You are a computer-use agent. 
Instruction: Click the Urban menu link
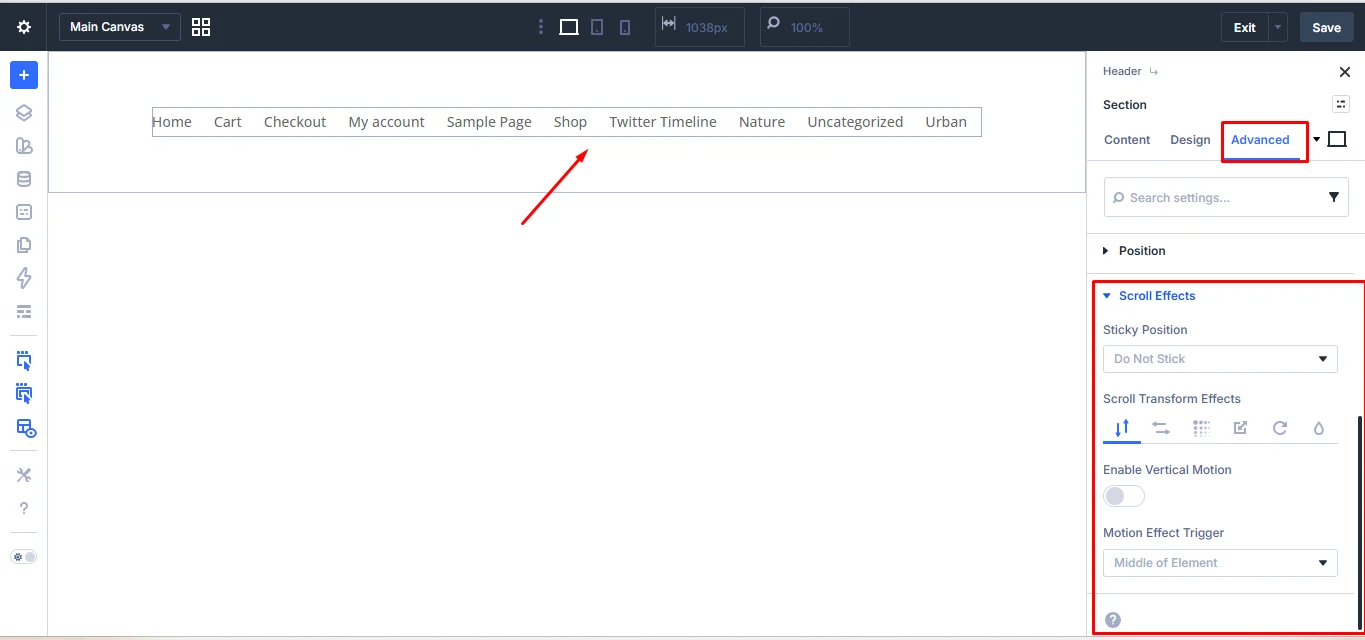946,122
